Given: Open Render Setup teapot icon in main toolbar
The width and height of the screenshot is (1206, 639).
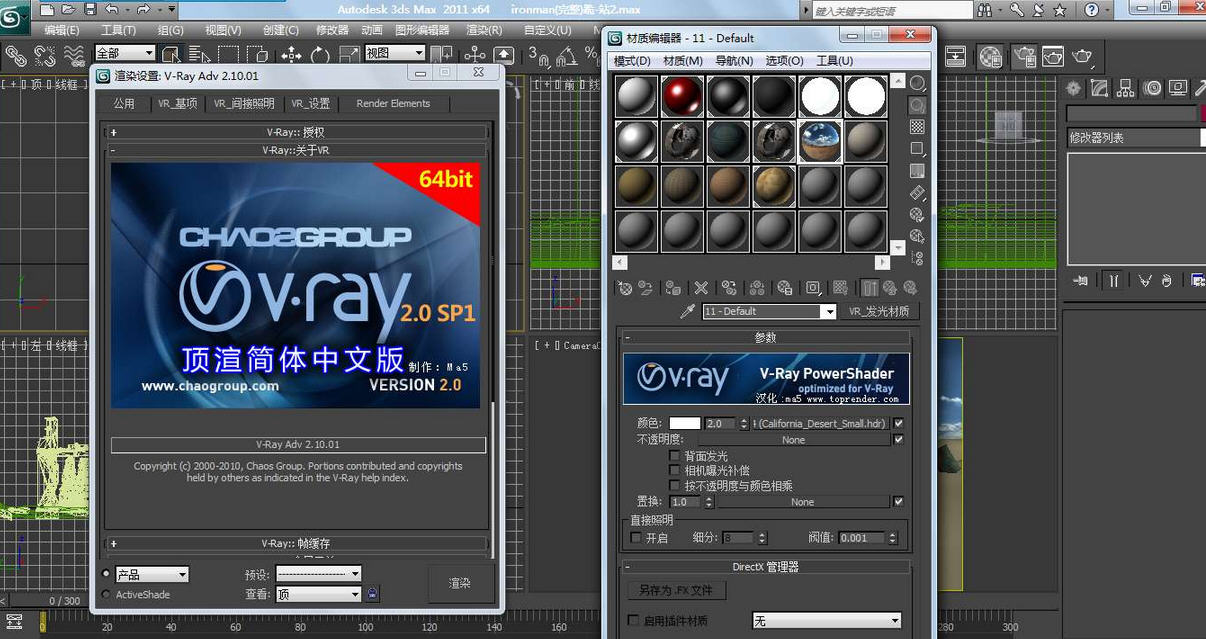Looking at the screenshot, I should (x=1024, y=56).
